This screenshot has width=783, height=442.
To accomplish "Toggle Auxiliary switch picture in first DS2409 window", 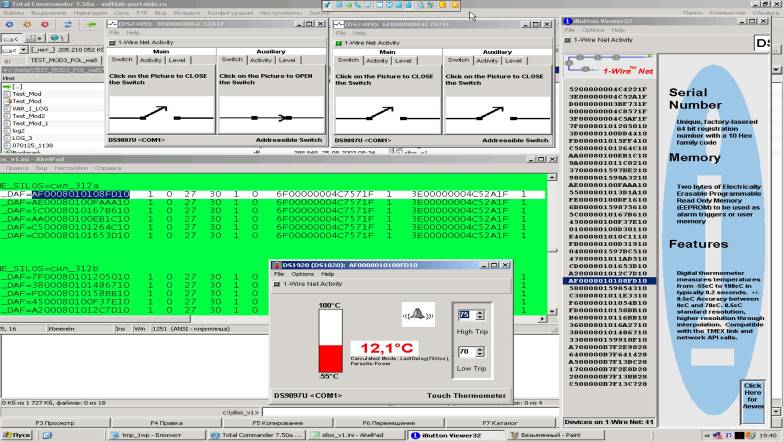I will (x=271, y=115).
